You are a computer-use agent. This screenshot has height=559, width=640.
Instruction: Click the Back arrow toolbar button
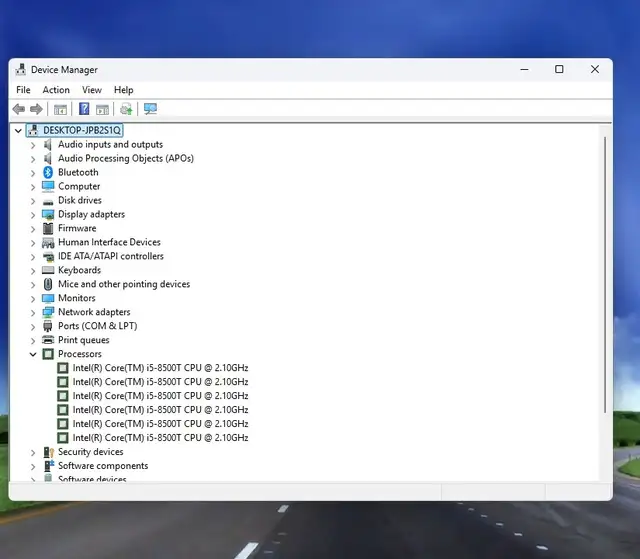[19, 109]
